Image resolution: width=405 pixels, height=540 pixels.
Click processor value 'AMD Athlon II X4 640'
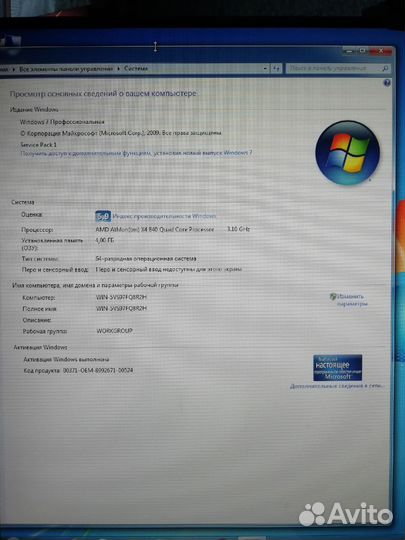pyautogui.click(x=155, y=229)
